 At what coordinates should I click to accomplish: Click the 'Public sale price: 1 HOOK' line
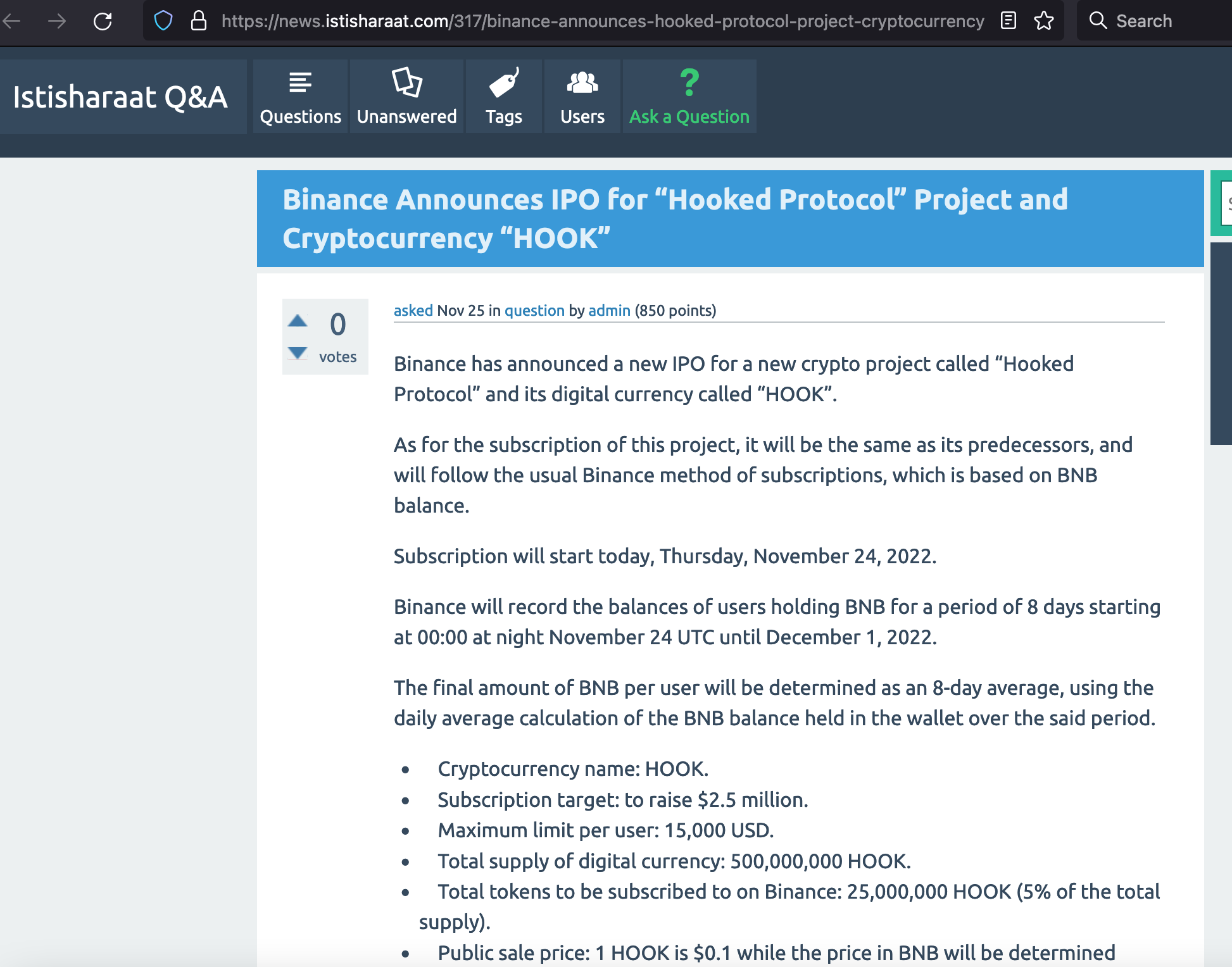(x=777, y=953)
